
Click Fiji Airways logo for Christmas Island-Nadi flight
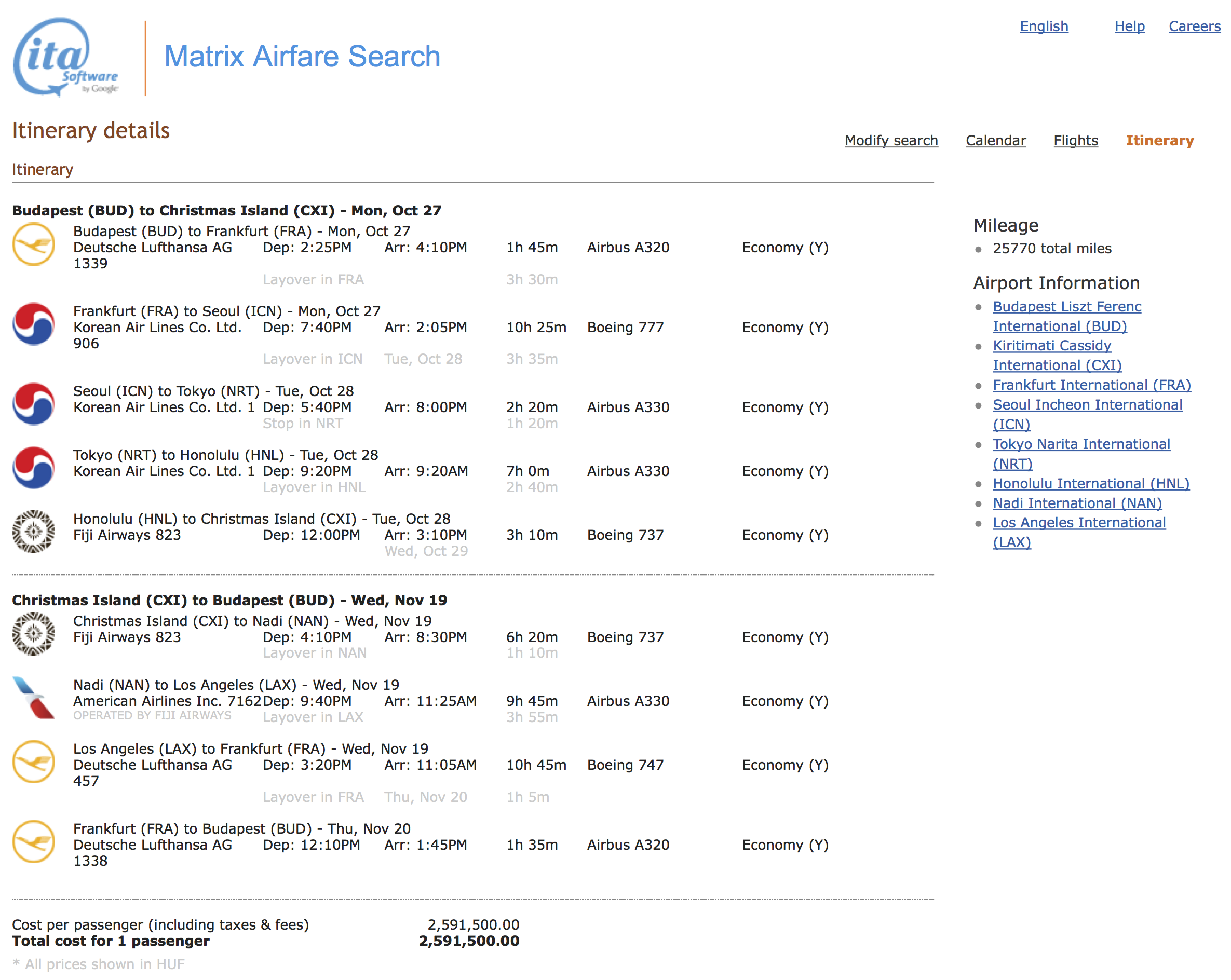coord(34,634)
